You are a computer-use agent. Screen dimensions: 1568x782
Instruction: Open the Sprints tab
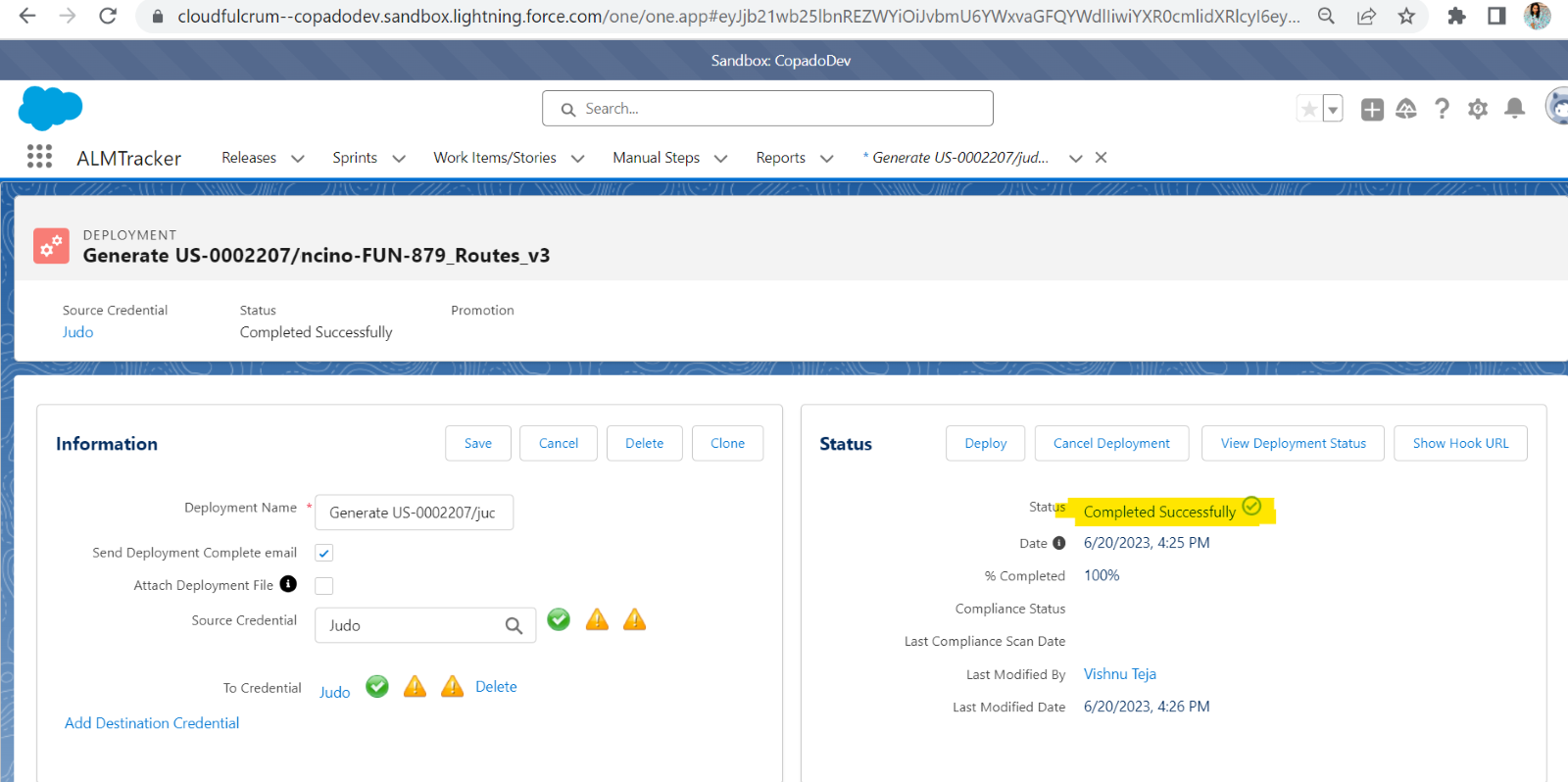pyautogui.click(x=355, y=158)
